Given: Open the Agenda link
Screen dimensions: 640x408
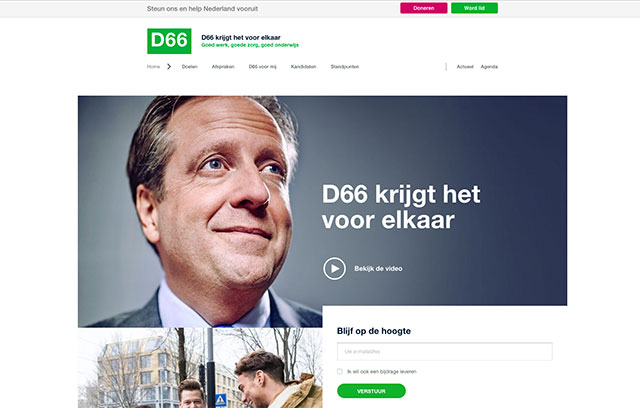Looking at the screenshot, I should coord(489,67).
